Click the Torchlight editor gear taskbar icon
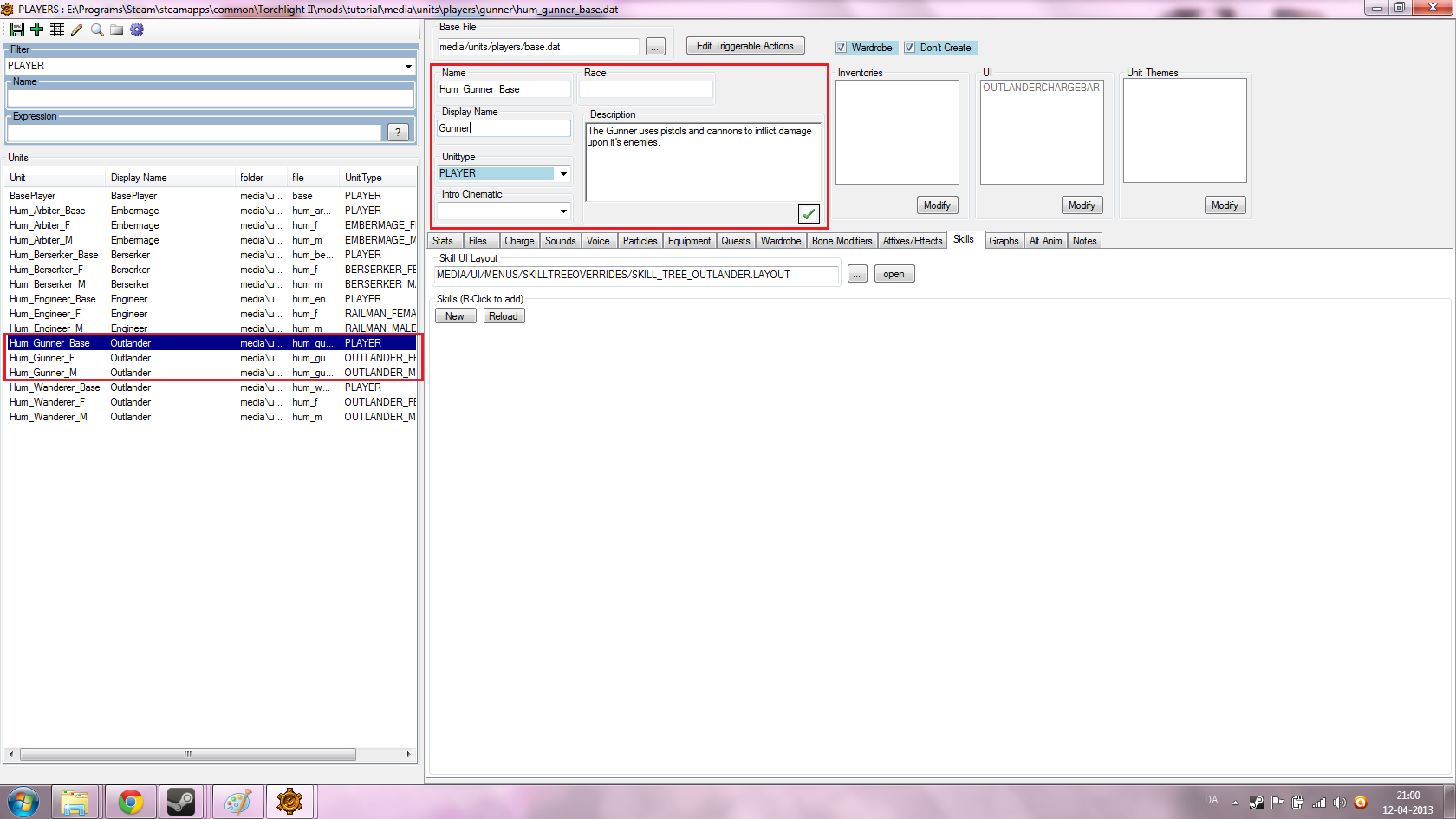1456x819 pixels. [x=290, y=803]
